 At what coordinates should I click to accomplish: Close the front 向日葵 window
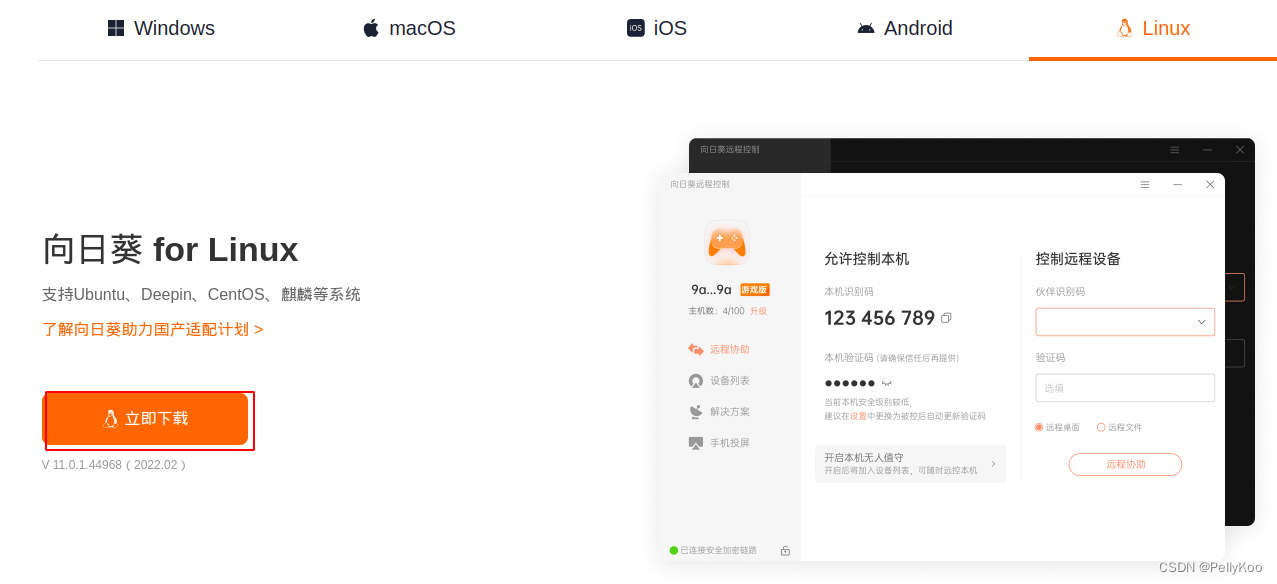[1210, 184]
